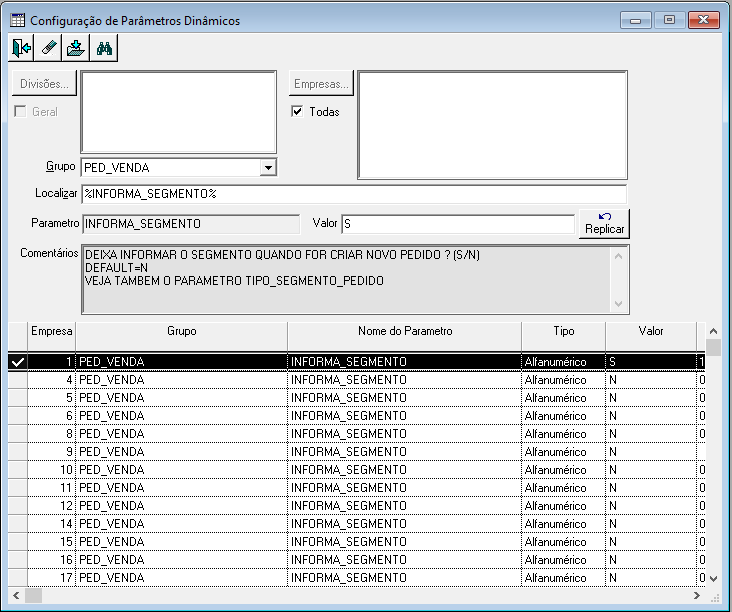This screenshot has width=732, height=612.
Task: Select the Empresa 10 cell
Action: (51, 470)
